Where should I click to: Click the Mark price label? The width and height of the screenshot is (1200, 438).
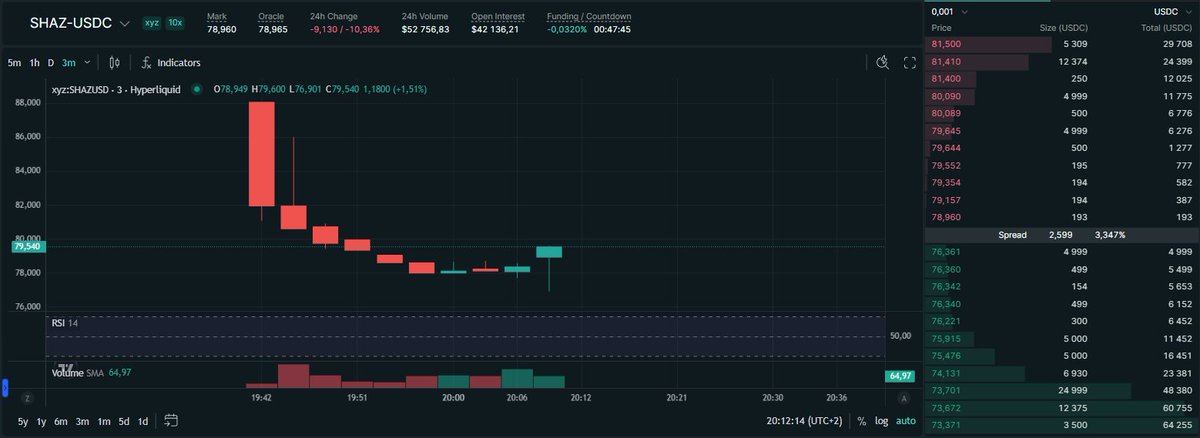(x=217, y=17)
